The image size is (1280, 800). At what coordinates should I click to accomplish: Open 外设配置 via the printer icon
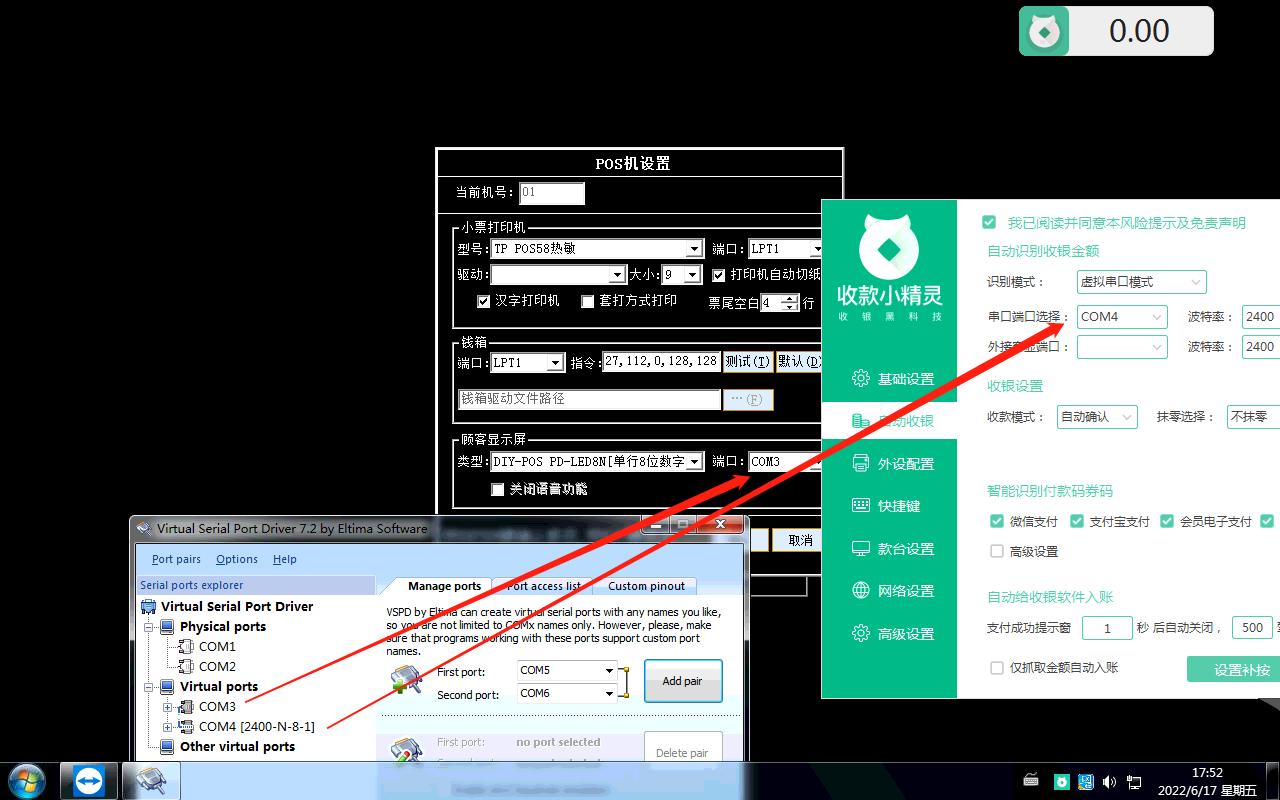(860, 463)
